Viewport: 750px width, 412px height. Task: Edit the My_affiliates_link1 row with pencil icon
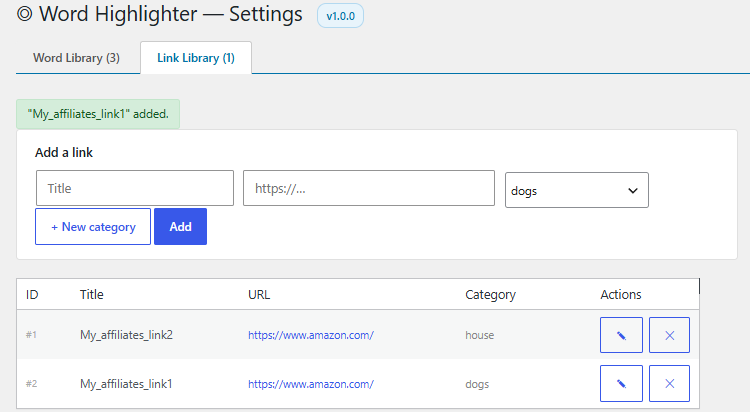[x=621, y=383]
